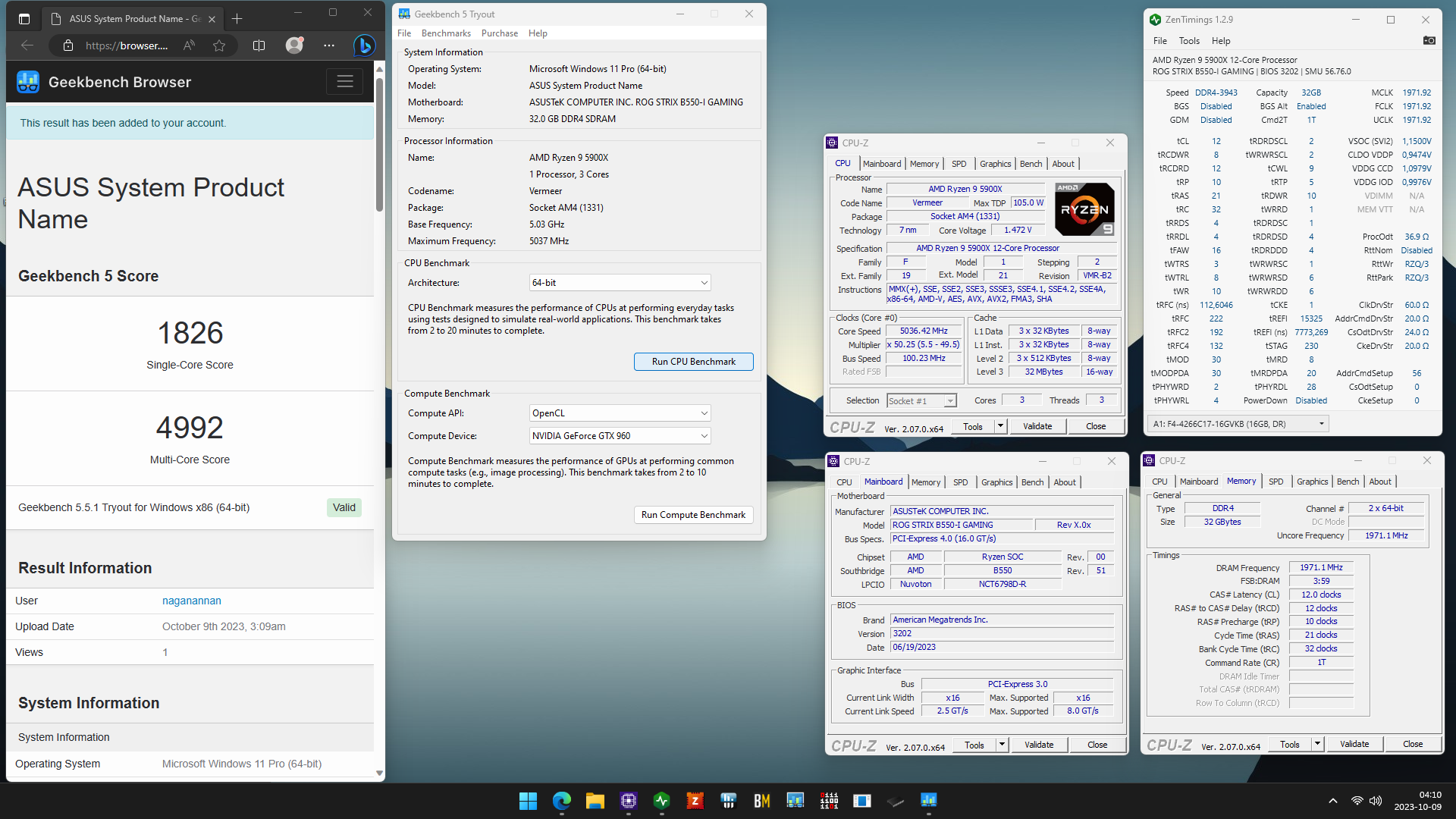Open ZenTimings Tools menu
1456x819 pixels.
1189,41
